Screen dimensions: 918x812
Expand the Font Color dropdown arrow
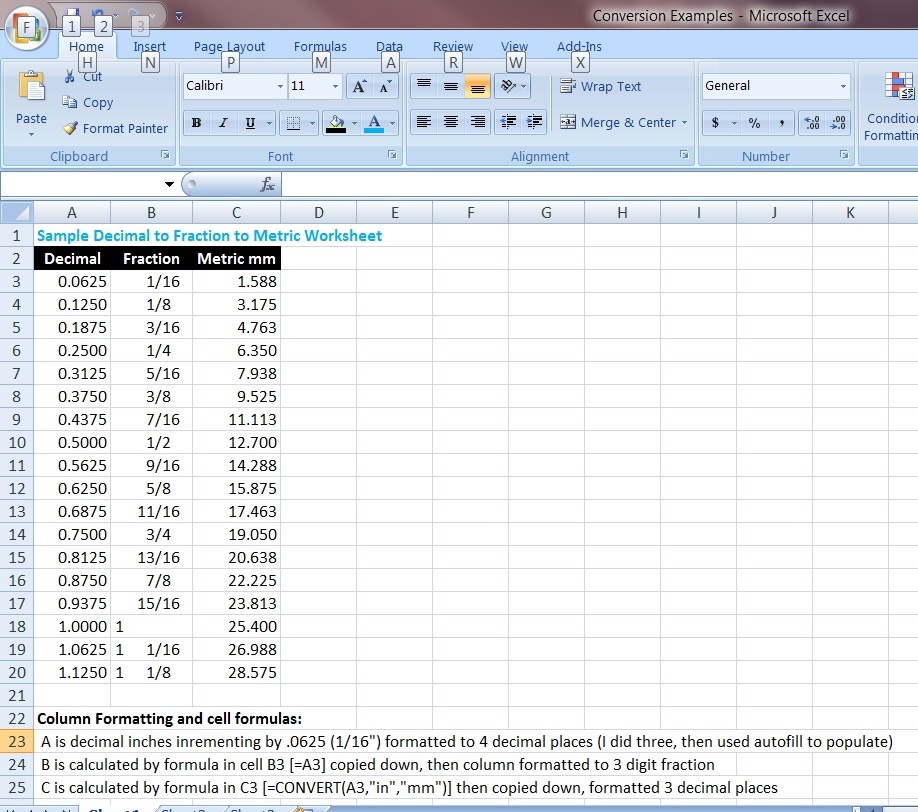point(392,123)
